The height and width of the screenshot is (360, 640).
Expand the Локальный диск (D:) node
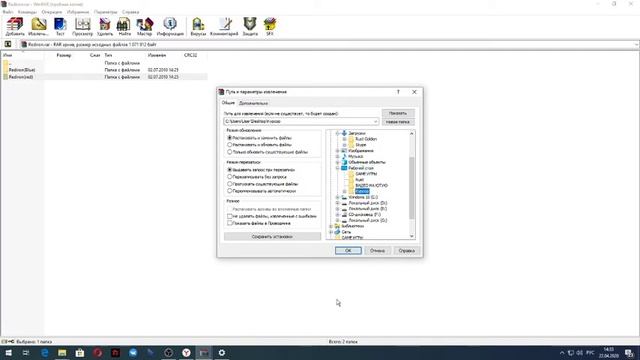[x=338, y=203]
